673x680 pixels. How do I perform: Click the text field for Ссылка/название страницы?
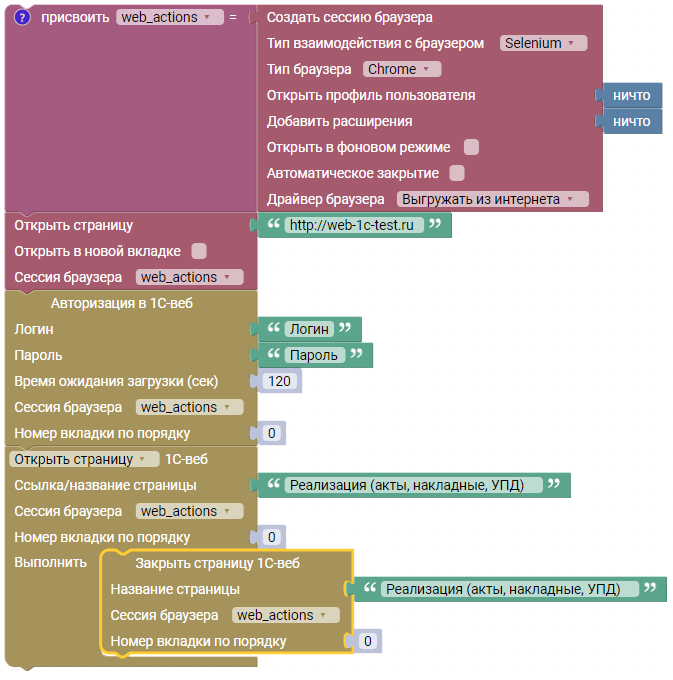point(414,485)
